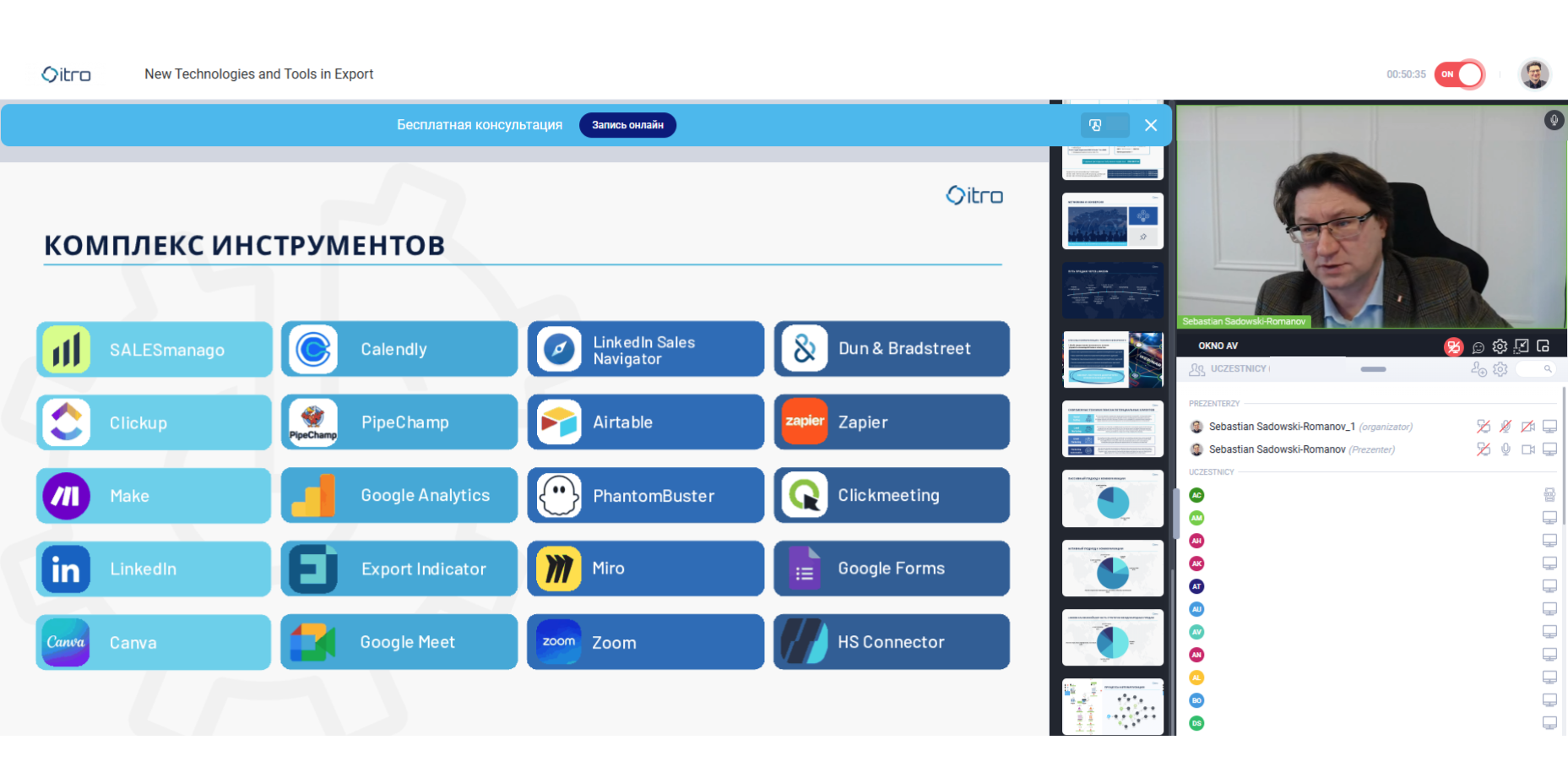Viewport: 1568px width, 767px height.
Task: Click the microphone icon on the video feed
Action: 1554,120
